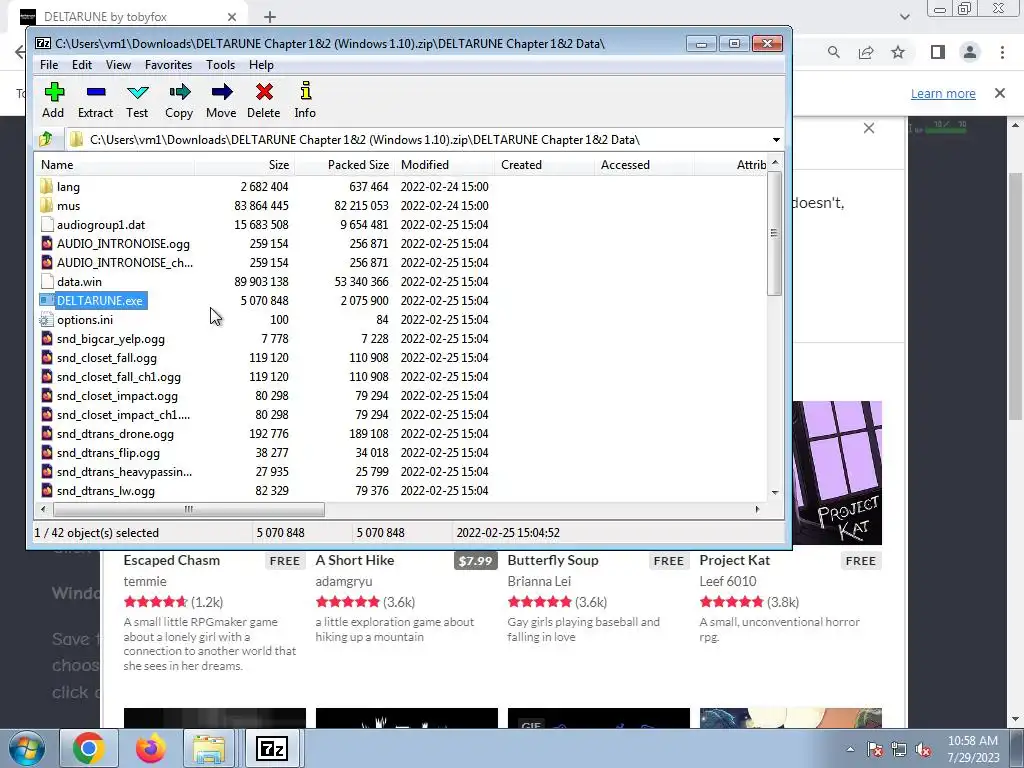Click the Created column header
The height and width of the screenshot is (768, 1024).
click(x=544, y=165)
